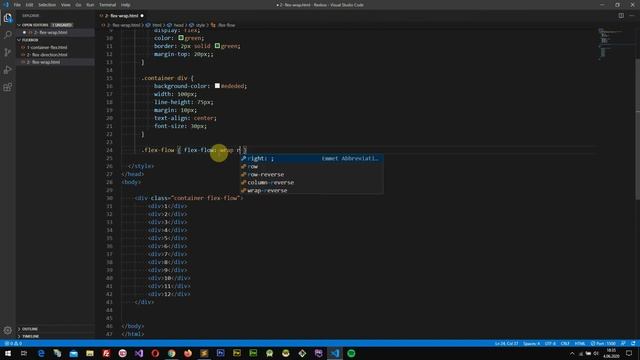Open the Terminal menu
This screenshot has width=640, height=360.
[x=107, y=5]
